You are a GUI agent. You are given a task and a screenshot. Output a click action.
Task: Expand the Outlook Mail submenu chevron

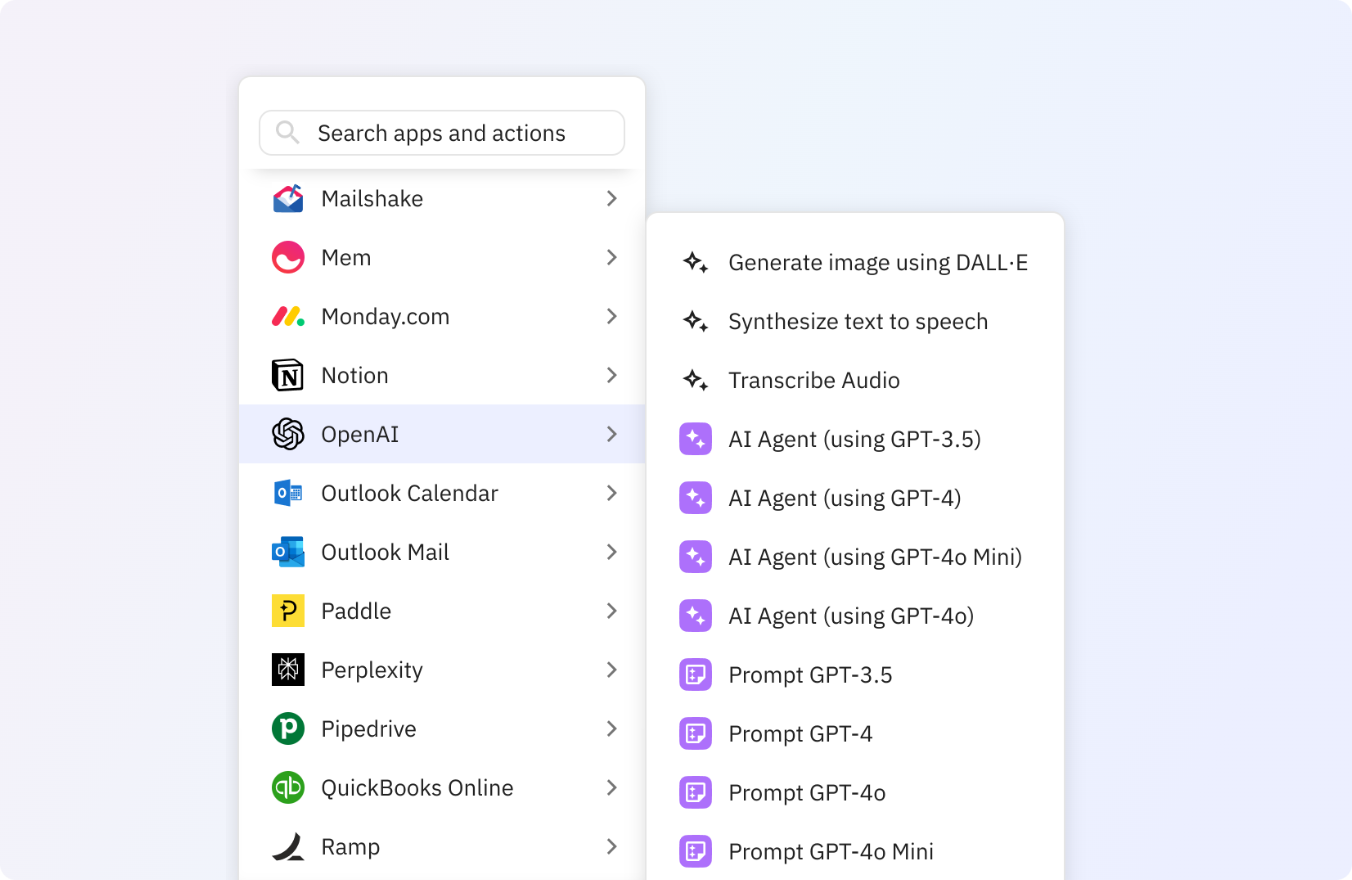pyautogui.click(x=612, y=552)
